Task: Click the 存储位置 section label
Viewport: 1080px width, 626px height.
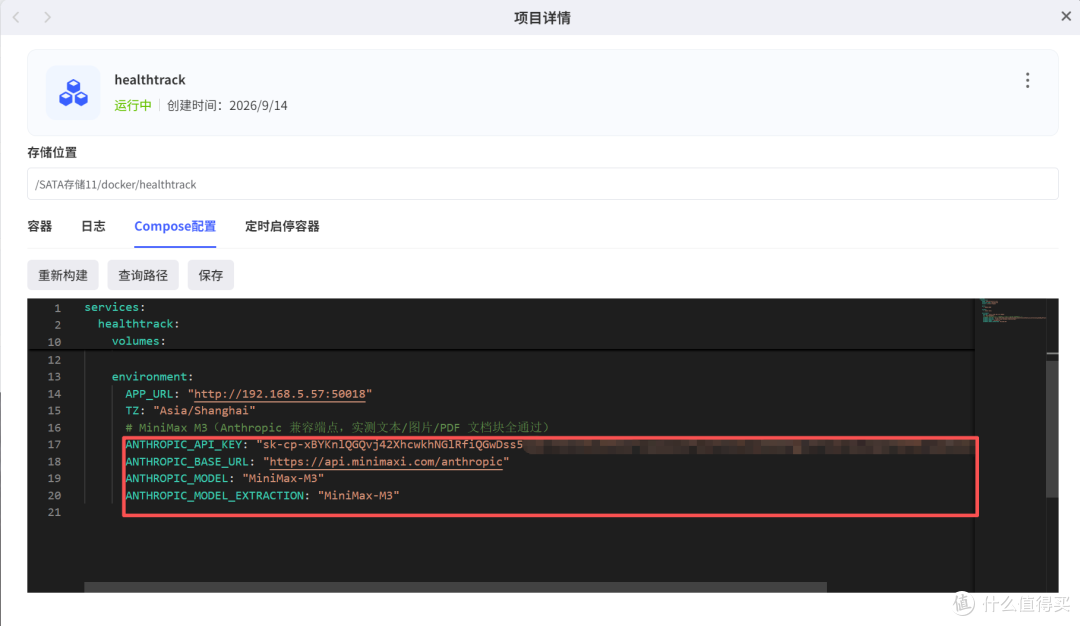Action: (52, 152)
